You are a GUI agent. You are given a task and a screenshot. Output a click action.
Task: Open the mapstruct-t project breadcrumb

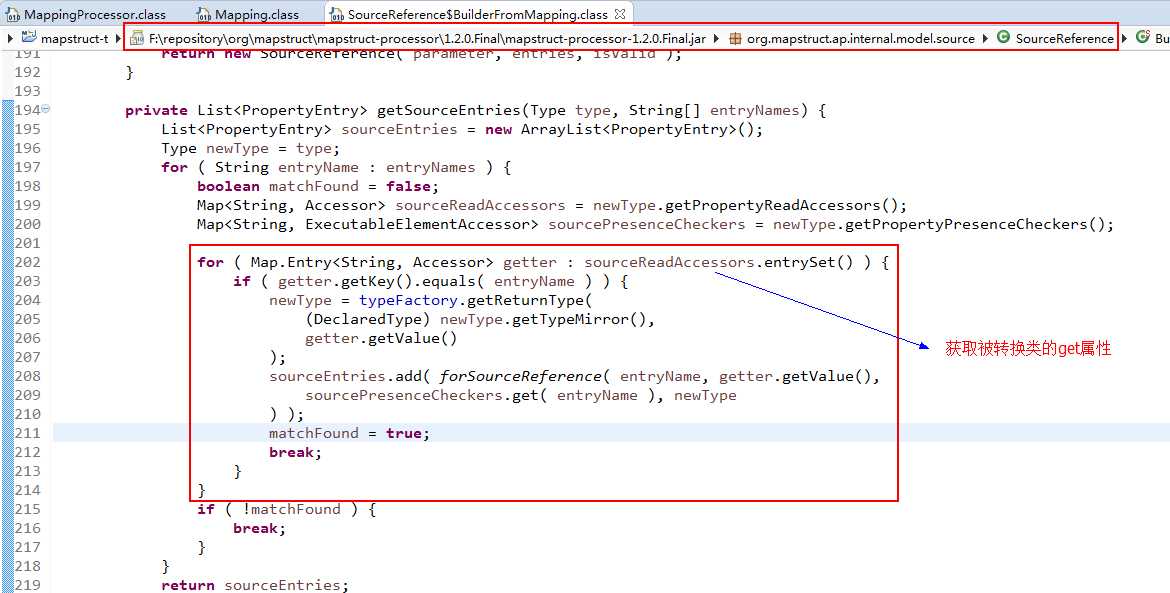[x=75, y=38]
